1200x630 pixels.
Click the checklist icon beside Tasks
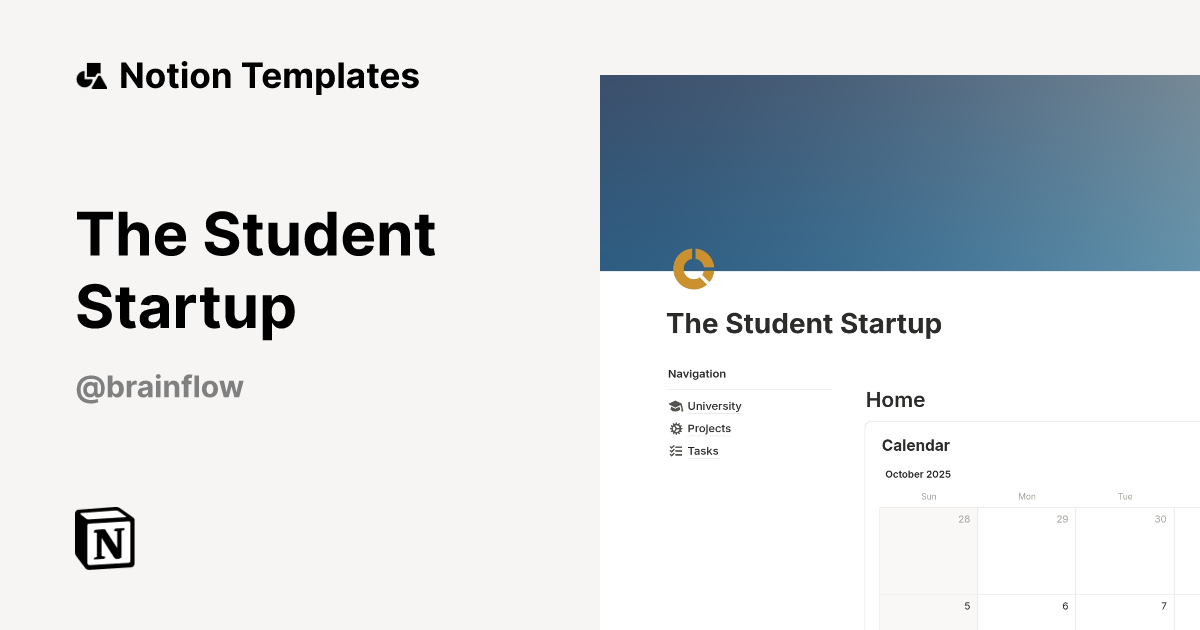click(x=677, y=450)
